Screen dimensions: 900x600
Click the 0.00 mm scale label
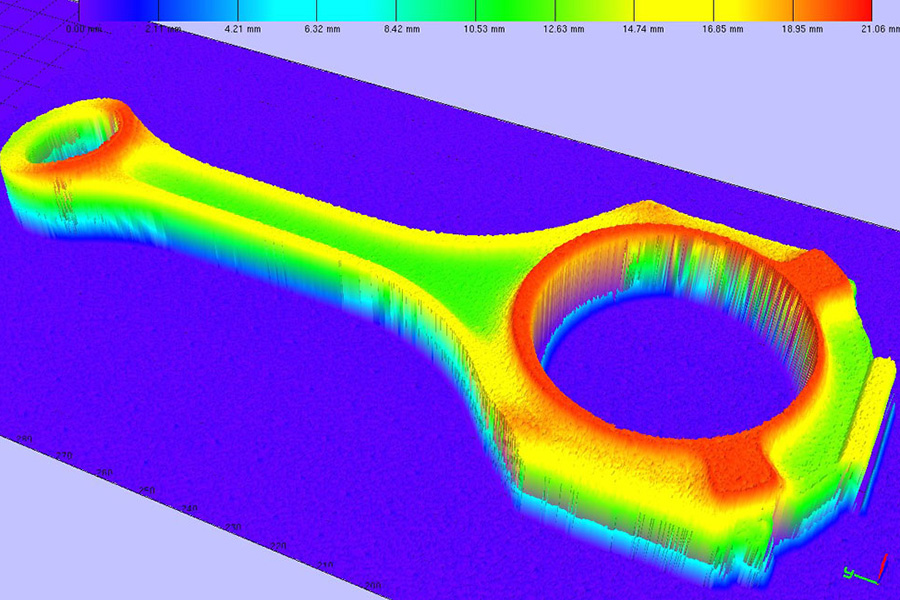pyautogui.click(x=82, y=29)
